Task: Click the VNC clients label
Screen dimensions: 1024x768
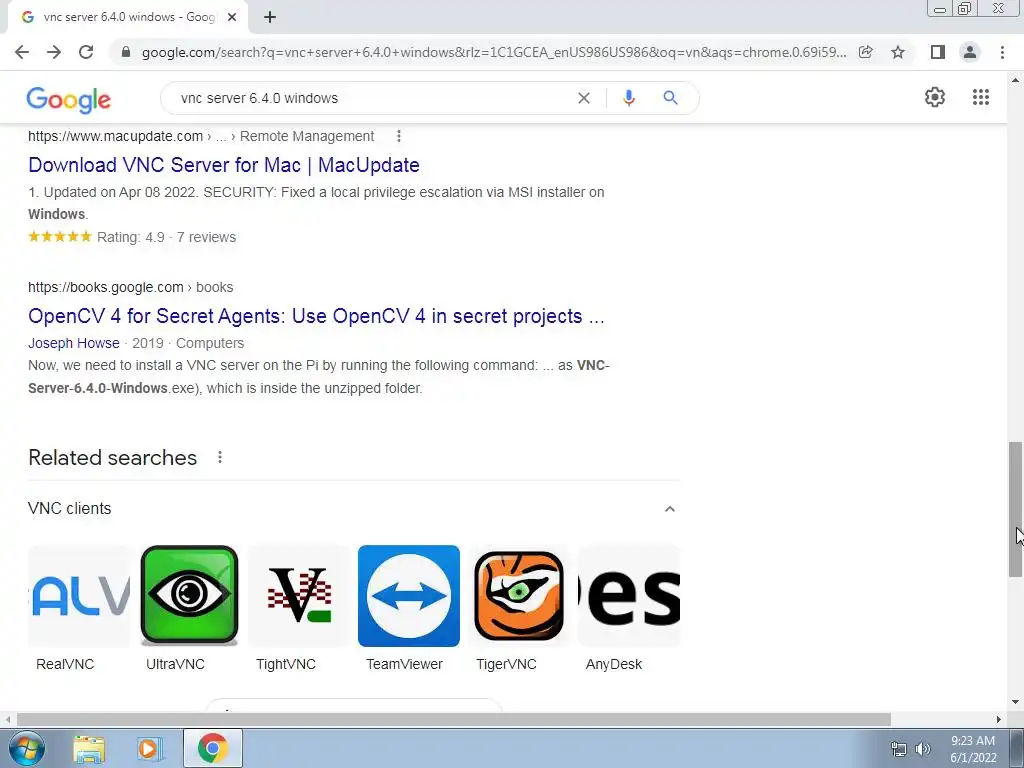Action: tap(70, 509)
